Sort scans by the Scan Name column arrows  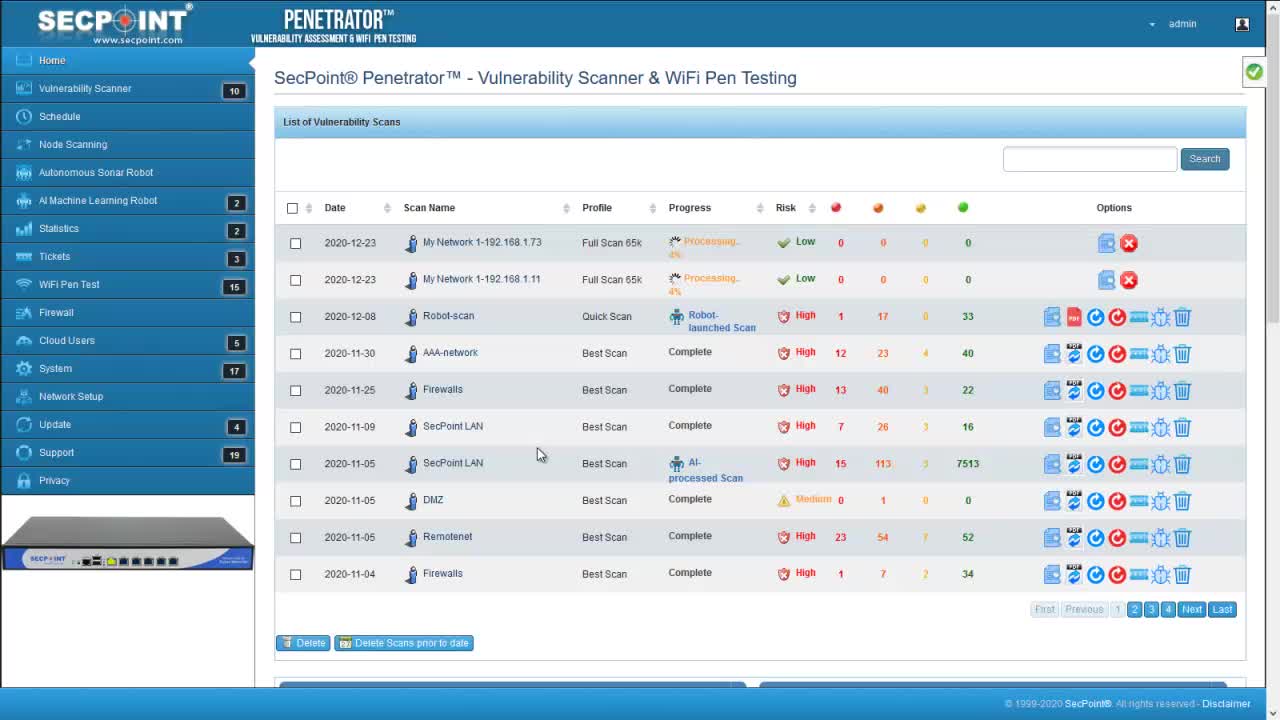coord(566,208)
